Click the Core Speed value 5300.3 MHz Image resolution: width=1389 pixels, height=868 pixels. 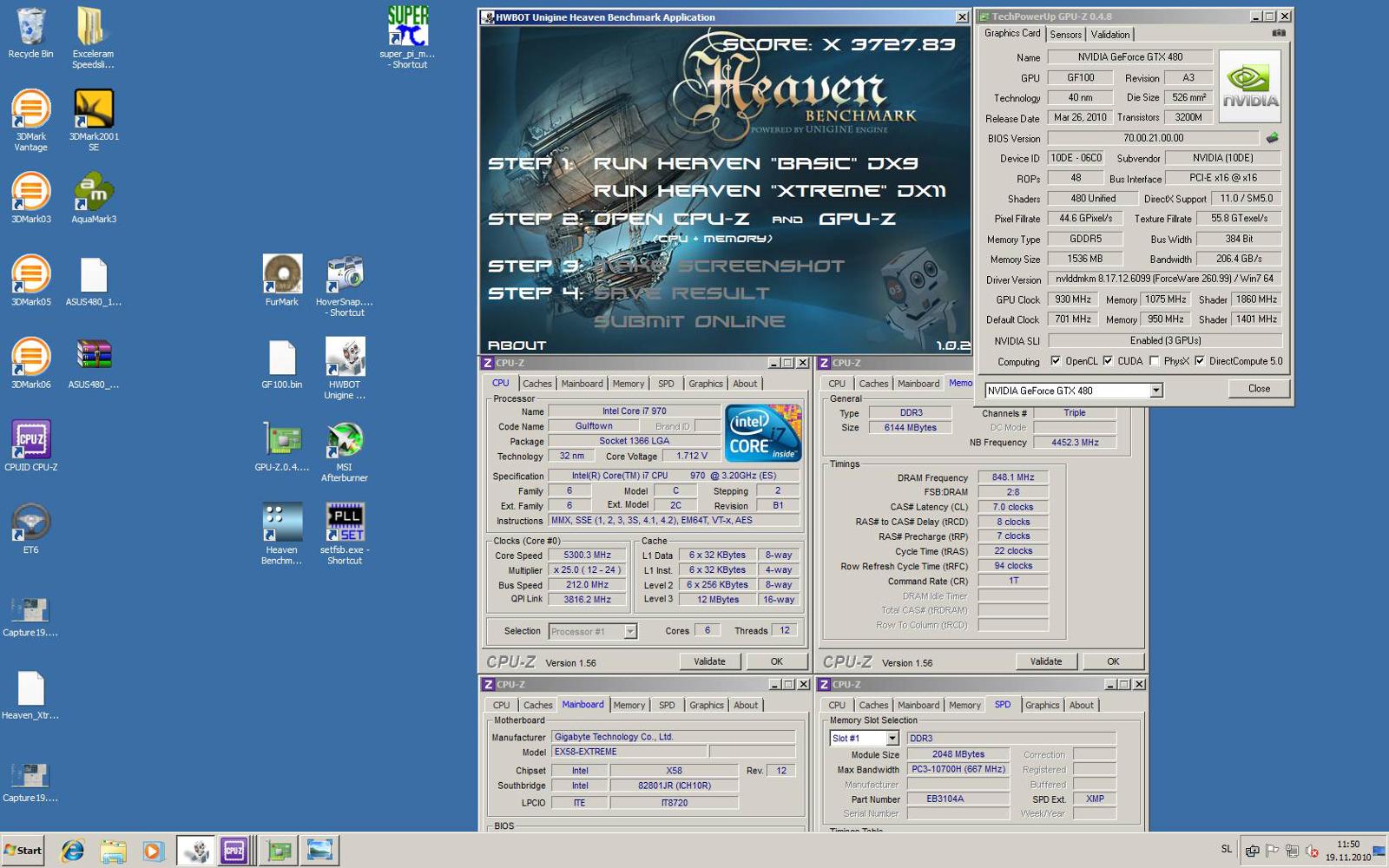coord(587,556)
